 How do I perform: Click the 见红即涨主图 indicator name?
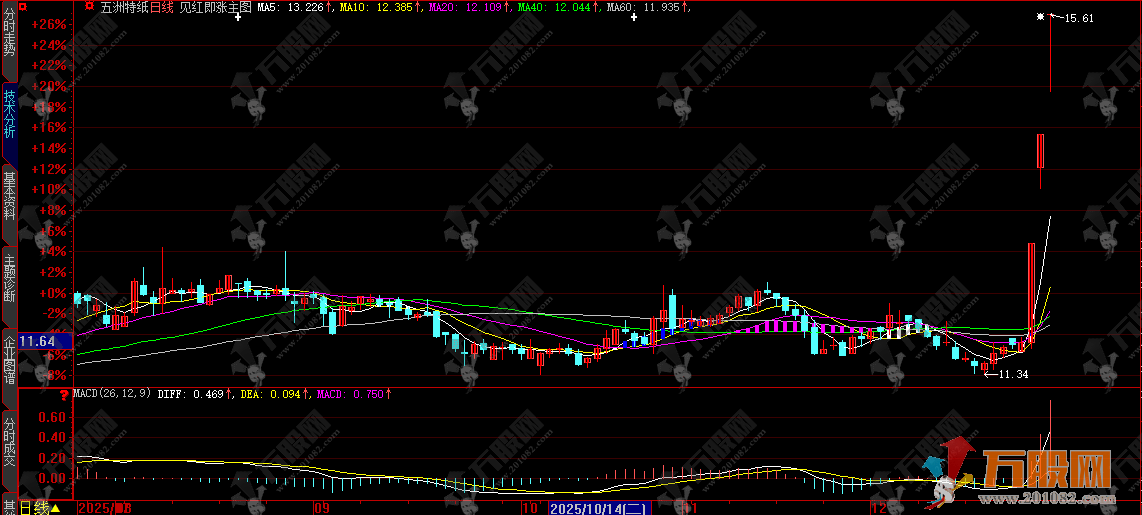(214, 7)
